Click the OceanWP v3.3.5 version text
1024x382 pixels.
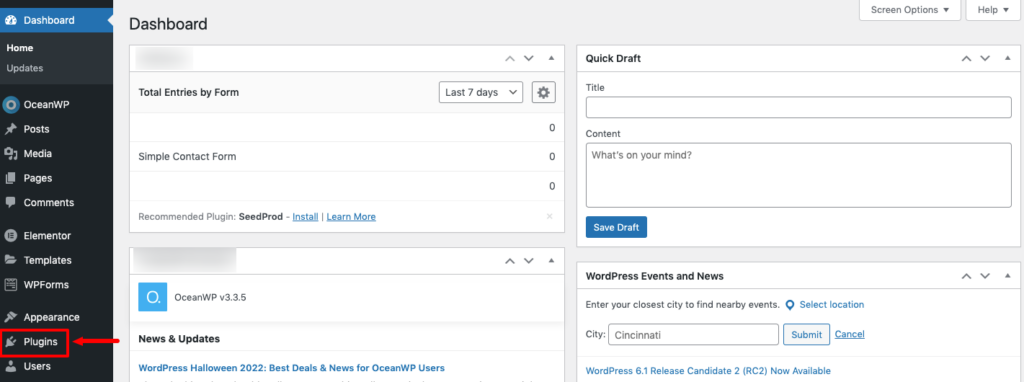[x=210, y=297]
